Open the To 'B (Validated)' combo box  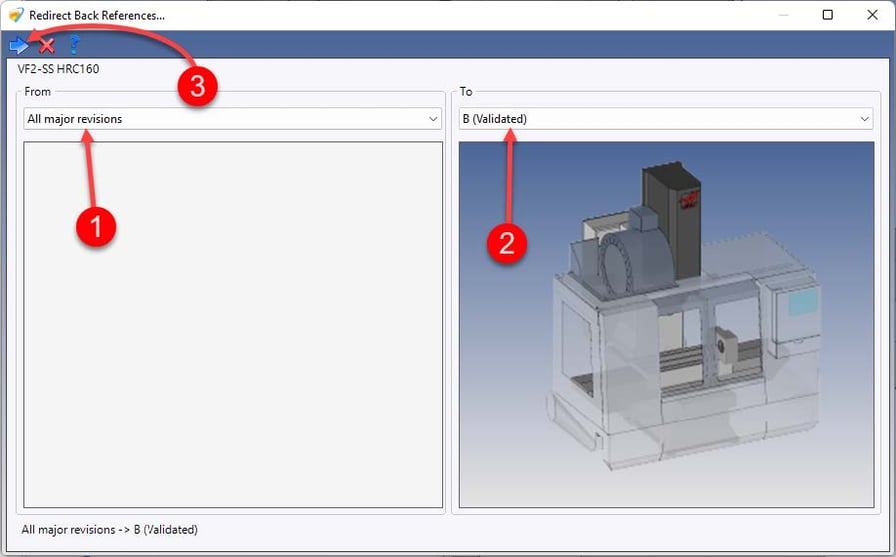(666, 119)
